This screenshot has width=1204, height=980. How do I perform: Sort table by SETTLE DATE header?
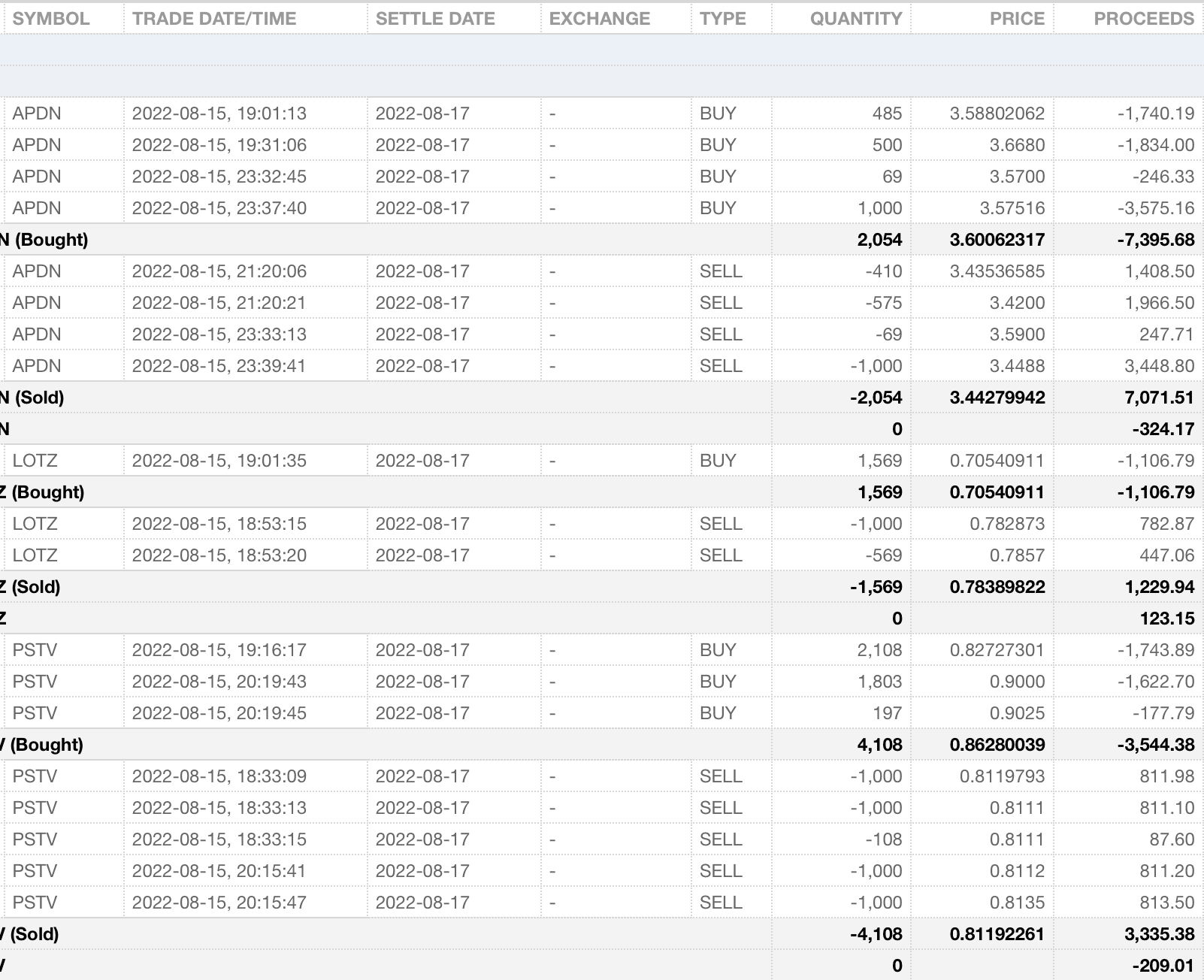[435, 19]
